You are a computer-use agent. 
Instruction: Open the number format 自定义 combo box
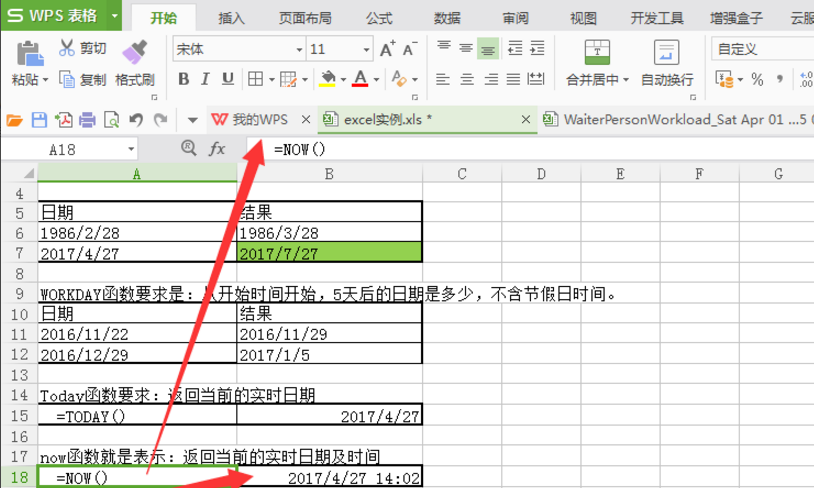pos(762,49)
